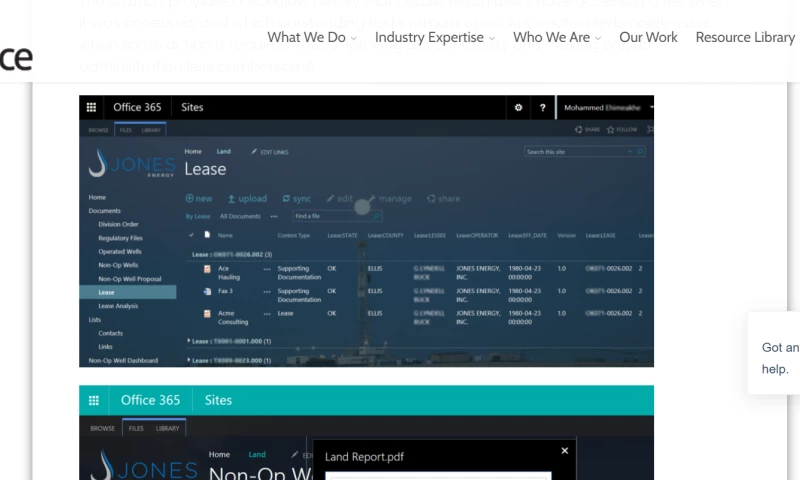Click the LIBRARY tab in the lower screenshot

click(x=167, y=428)
